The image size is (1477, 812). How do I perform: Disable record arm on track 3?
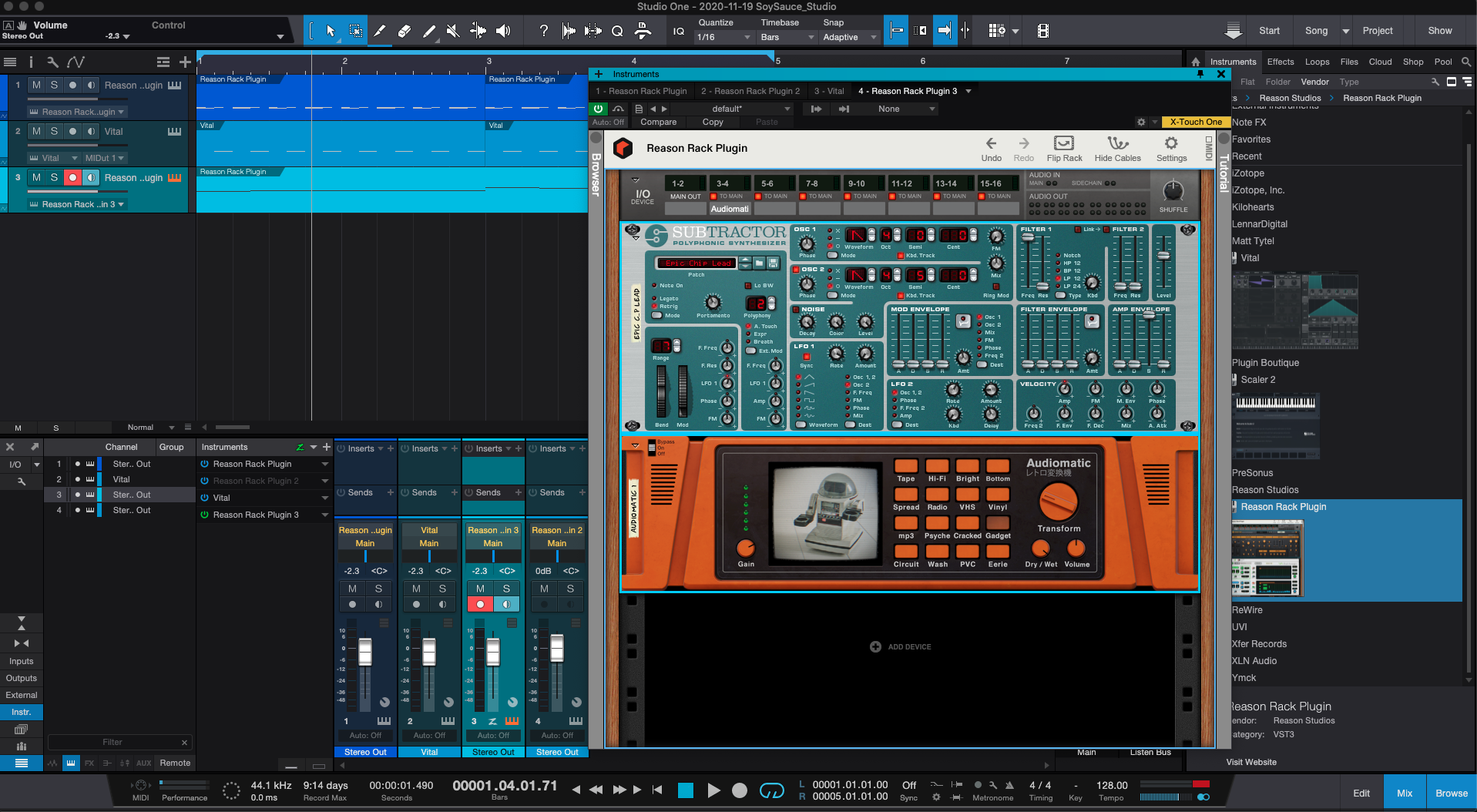[72, 177]
